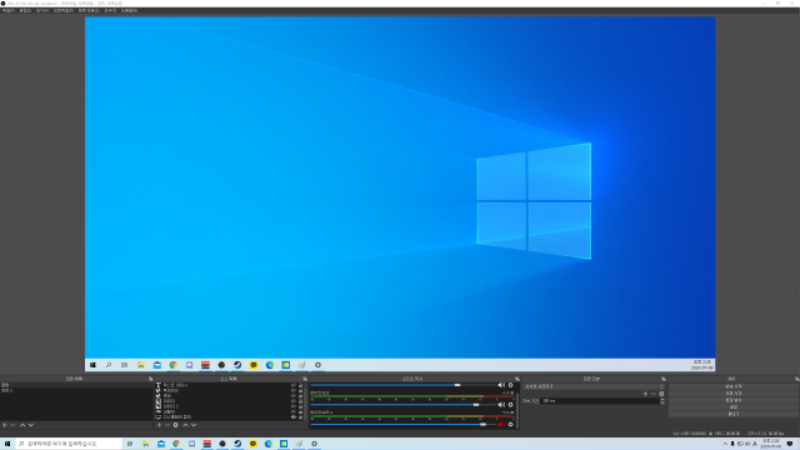Image resolution: width=800 pixels, height=450 pixels.
Task: Toggle visibility eye of the display capture source
Action: 293,417
